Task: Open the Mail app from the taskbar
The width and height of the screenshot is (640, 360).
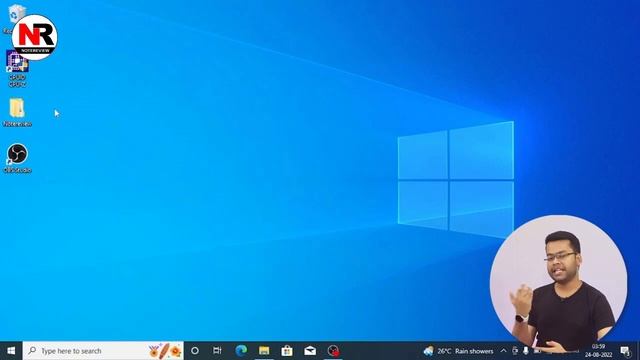Action: [x=310, y=351]
